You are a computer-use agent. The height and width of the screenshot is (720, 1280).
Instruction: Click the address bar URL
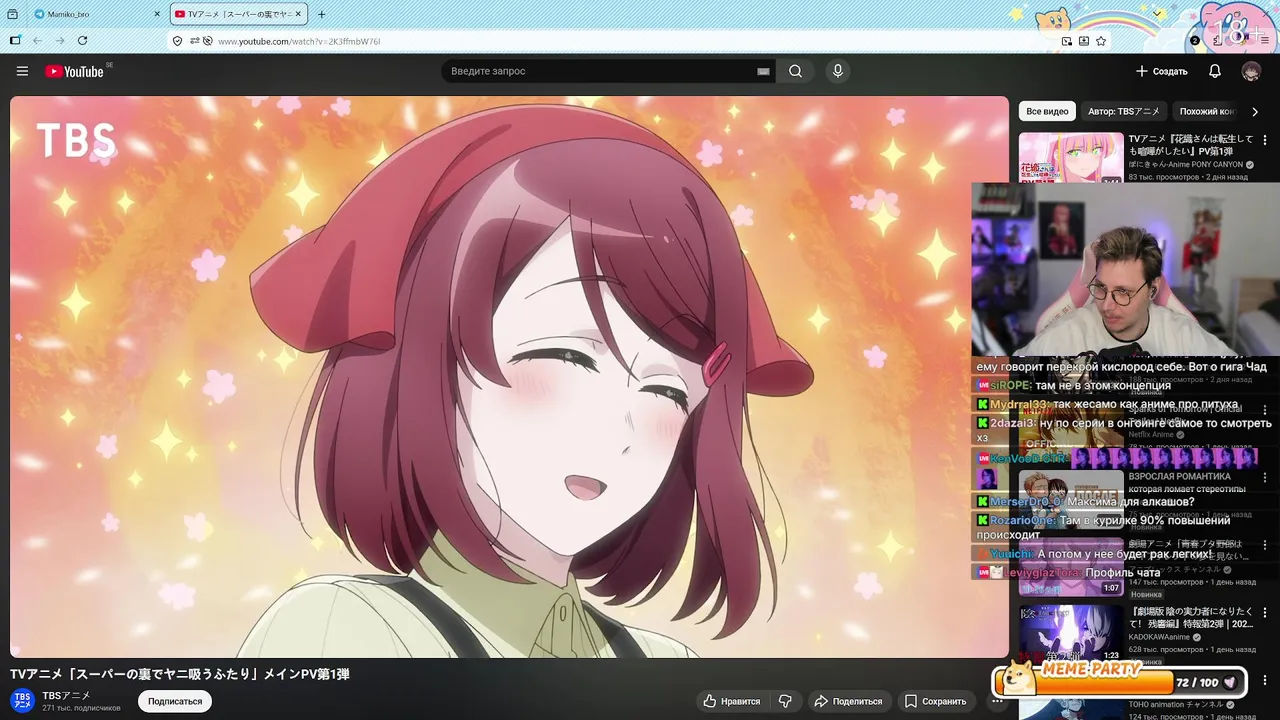pos(299,41)
